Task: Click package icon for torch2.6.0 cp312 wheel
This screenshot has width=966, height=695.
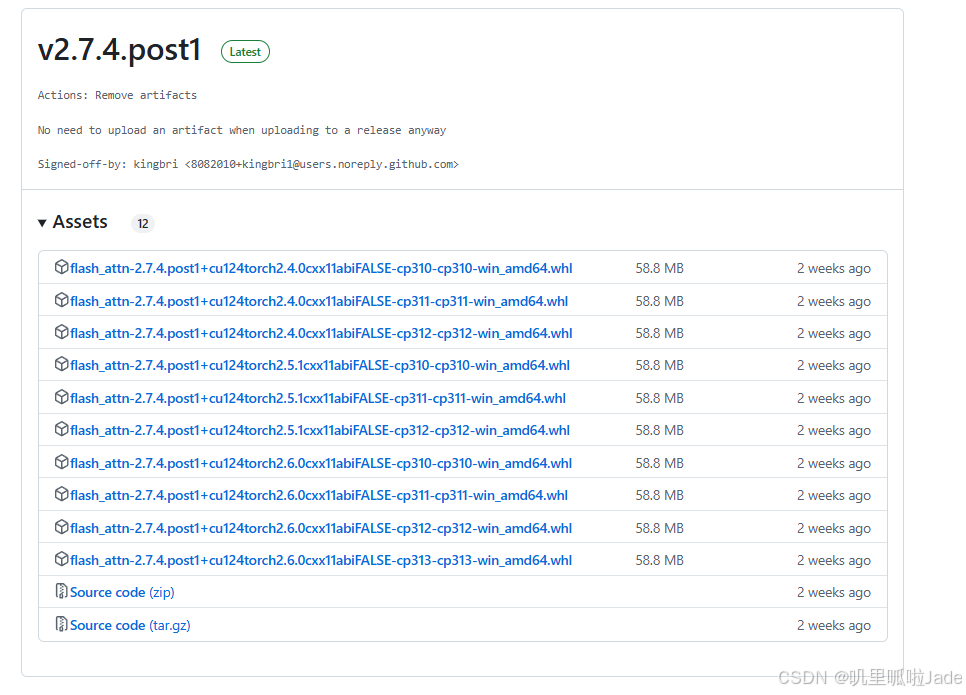Action: tap(61, 527)
